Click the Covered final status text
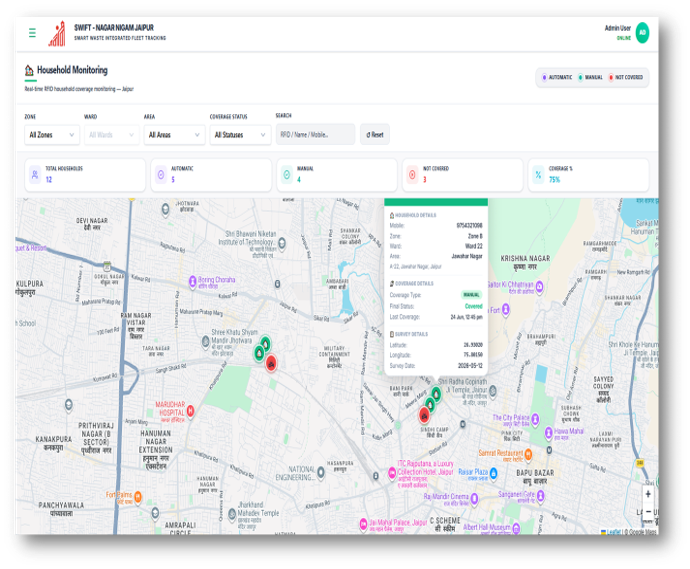 pos(473,306)
